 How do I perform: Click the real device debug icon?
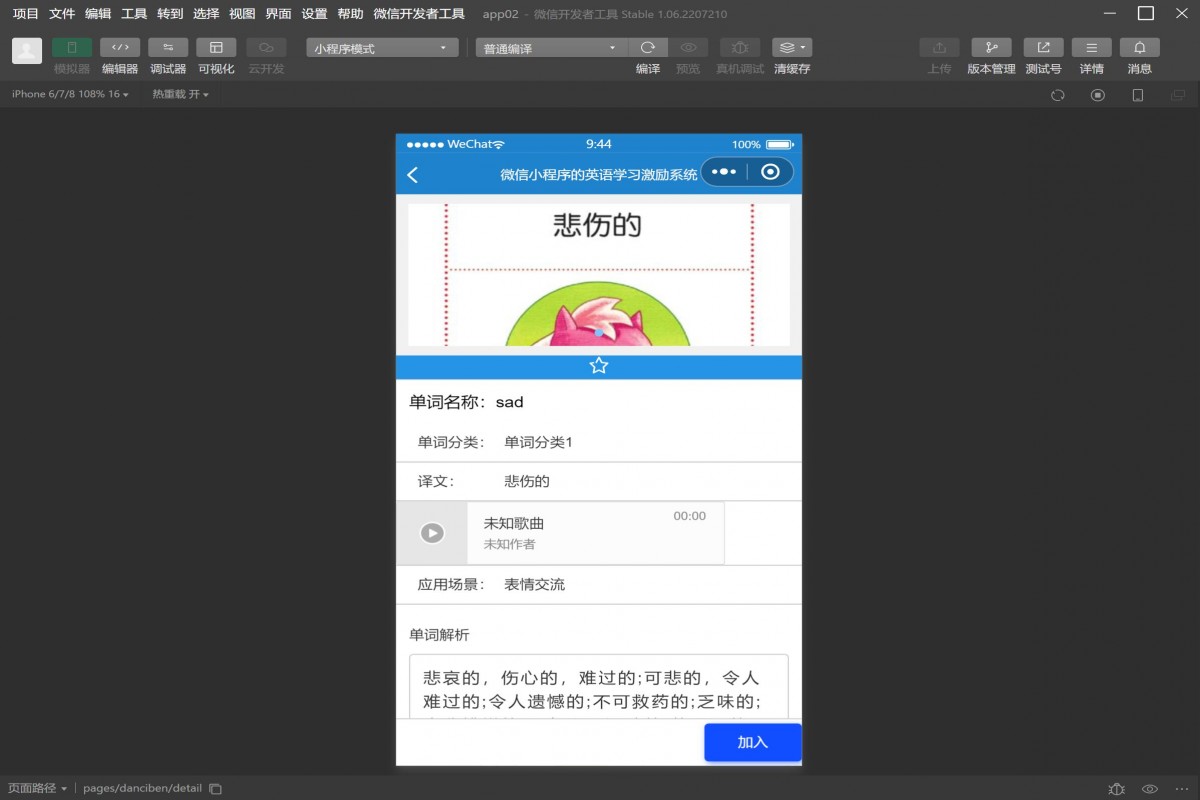[740, 47]
